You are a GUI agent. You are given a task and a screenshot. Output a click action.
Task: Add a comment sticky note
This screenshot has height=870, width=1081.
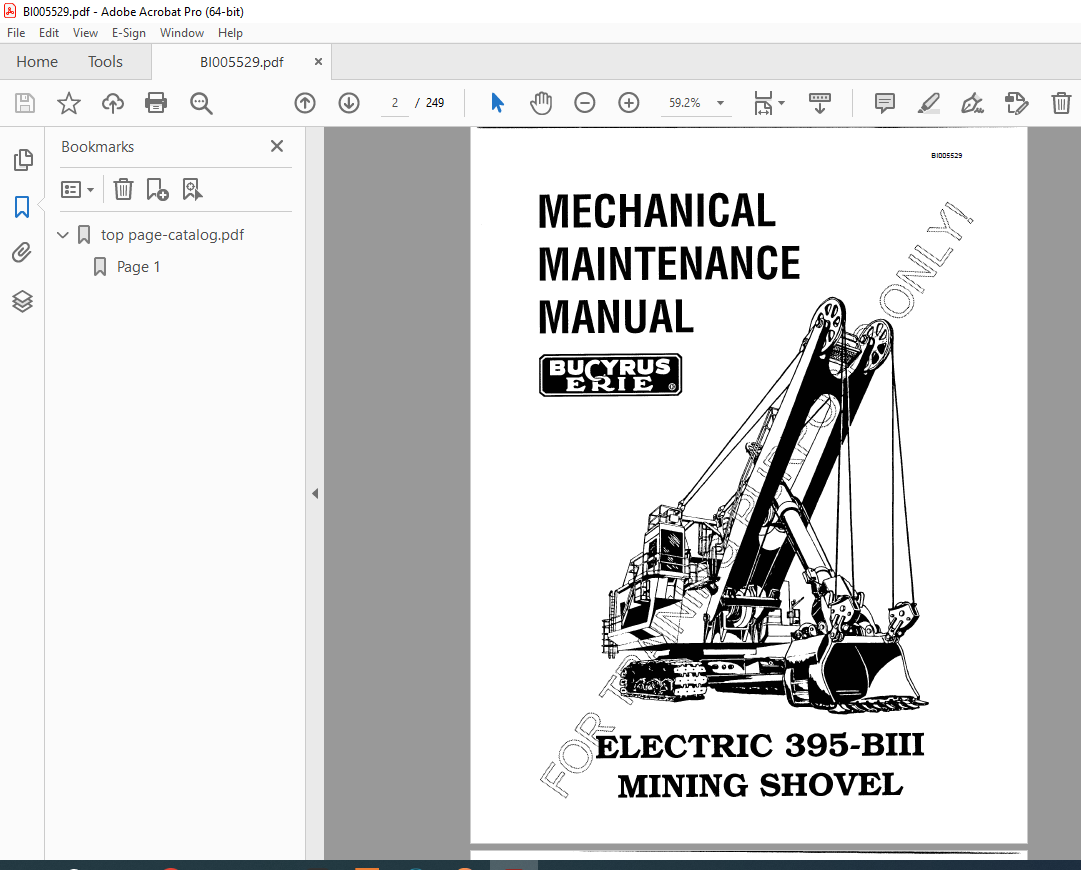click(x=885, y=103)
